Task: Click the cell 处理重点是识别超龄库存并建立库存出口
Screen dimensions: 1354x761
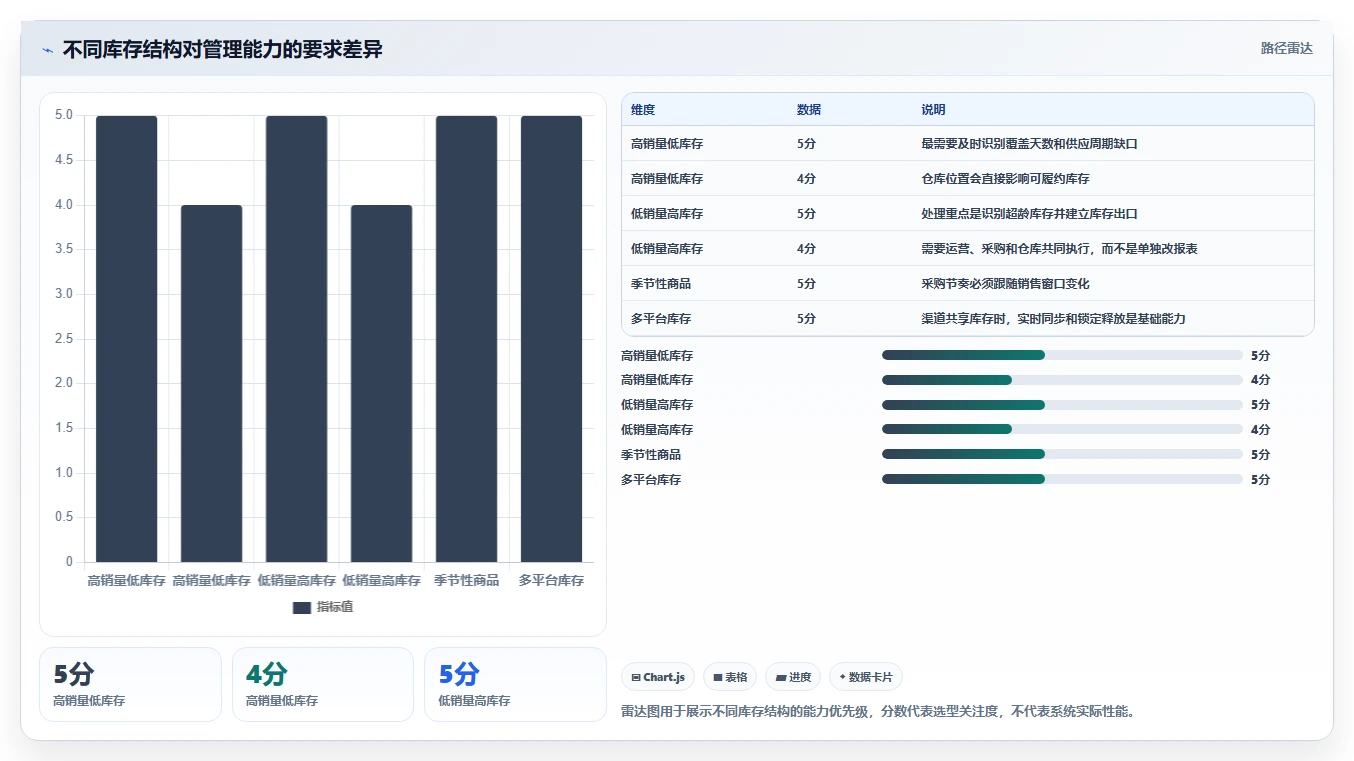Action: point(1030,214)
